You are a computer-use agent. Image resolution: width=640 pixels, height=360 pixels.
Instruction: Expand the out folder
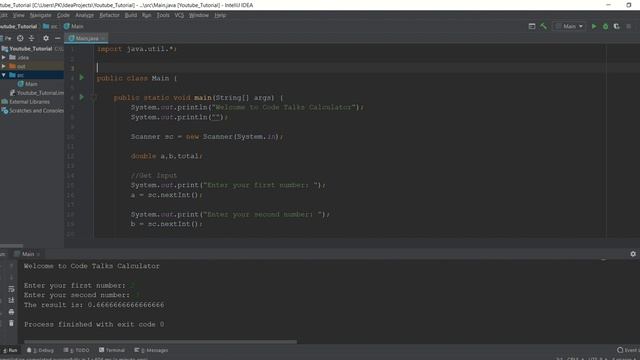click(x=4, y=66)
